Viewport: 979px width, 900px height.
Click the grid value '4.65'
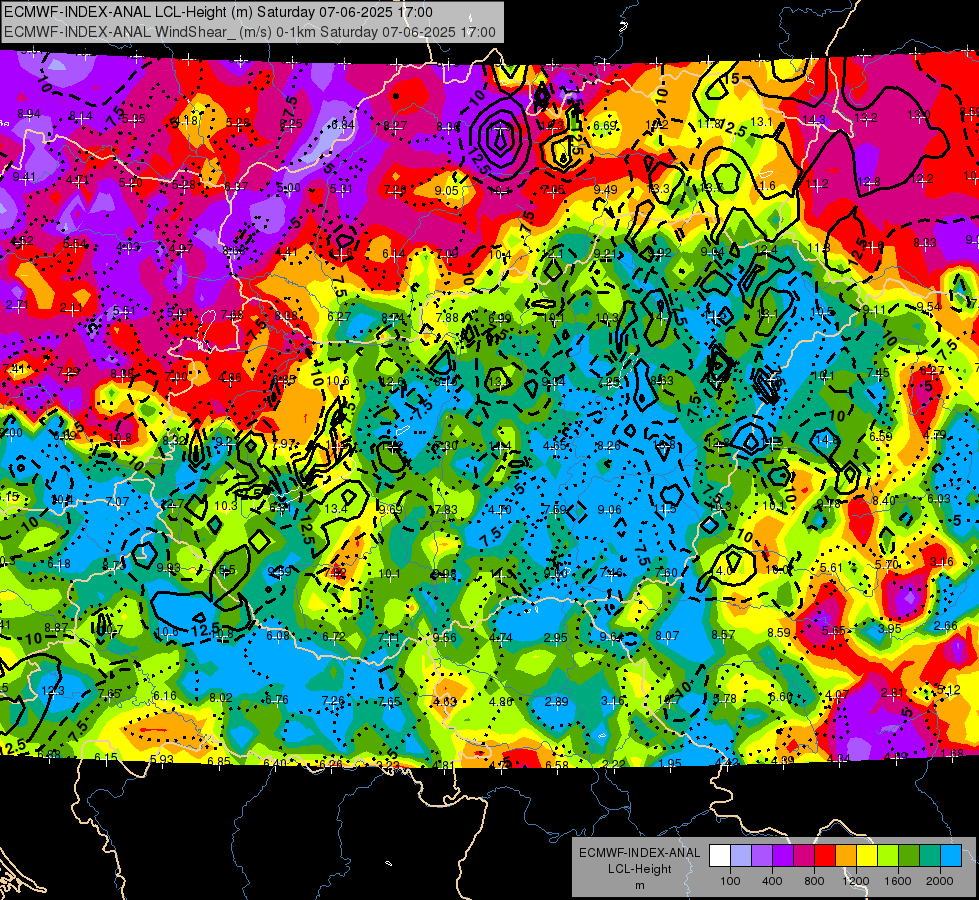click(555, 445)
